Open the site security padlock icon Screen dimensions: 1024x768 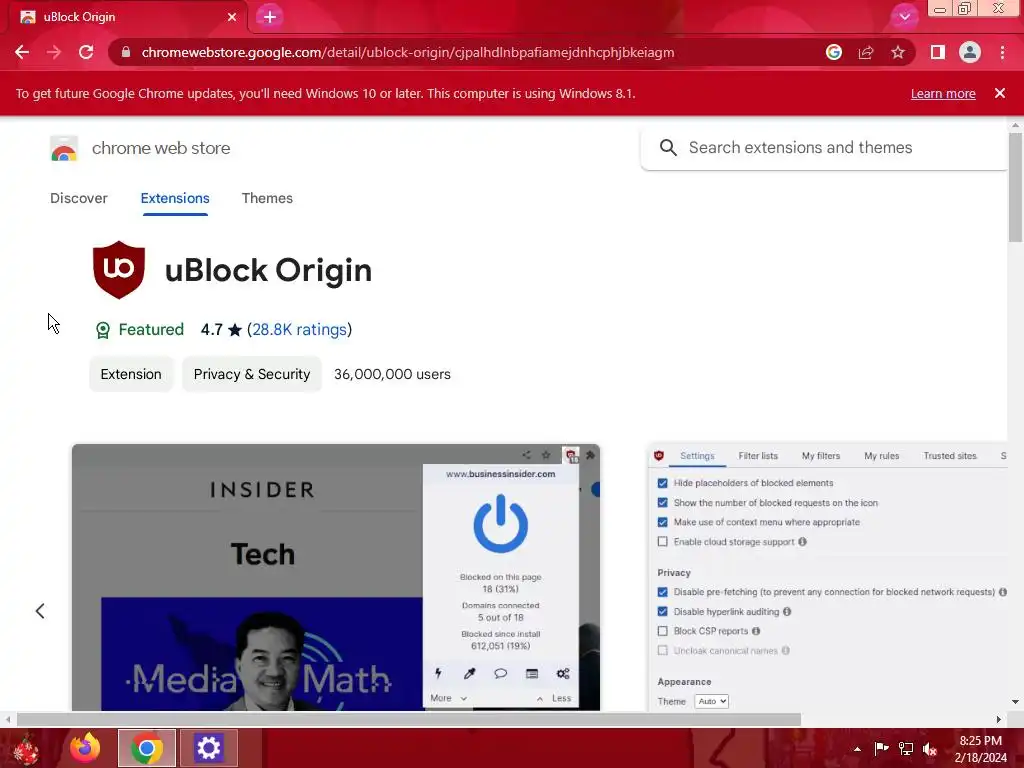click(x=126, y=52)
